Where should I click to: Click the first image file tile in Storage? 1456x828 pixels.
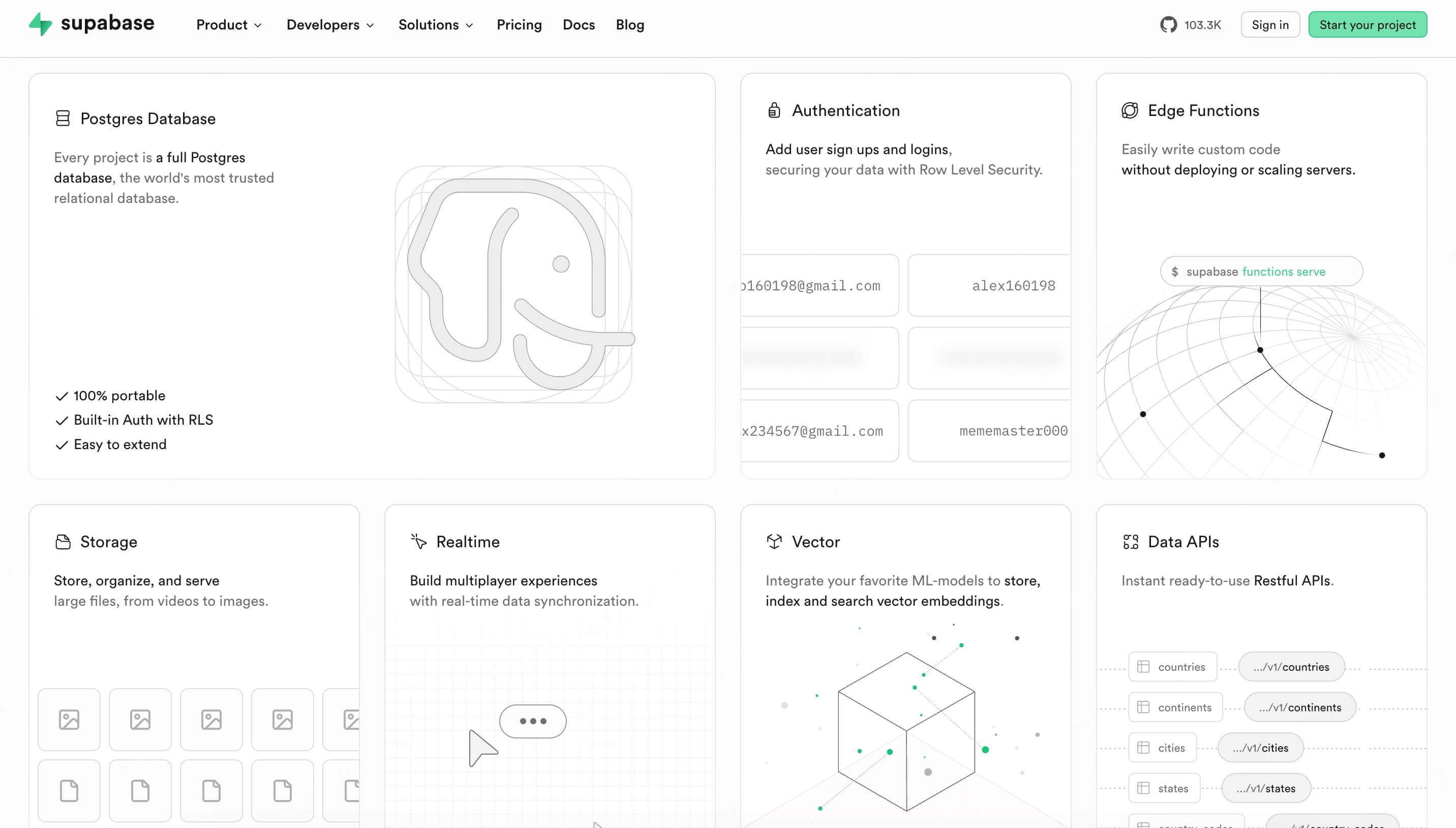(x=69, y=719)
